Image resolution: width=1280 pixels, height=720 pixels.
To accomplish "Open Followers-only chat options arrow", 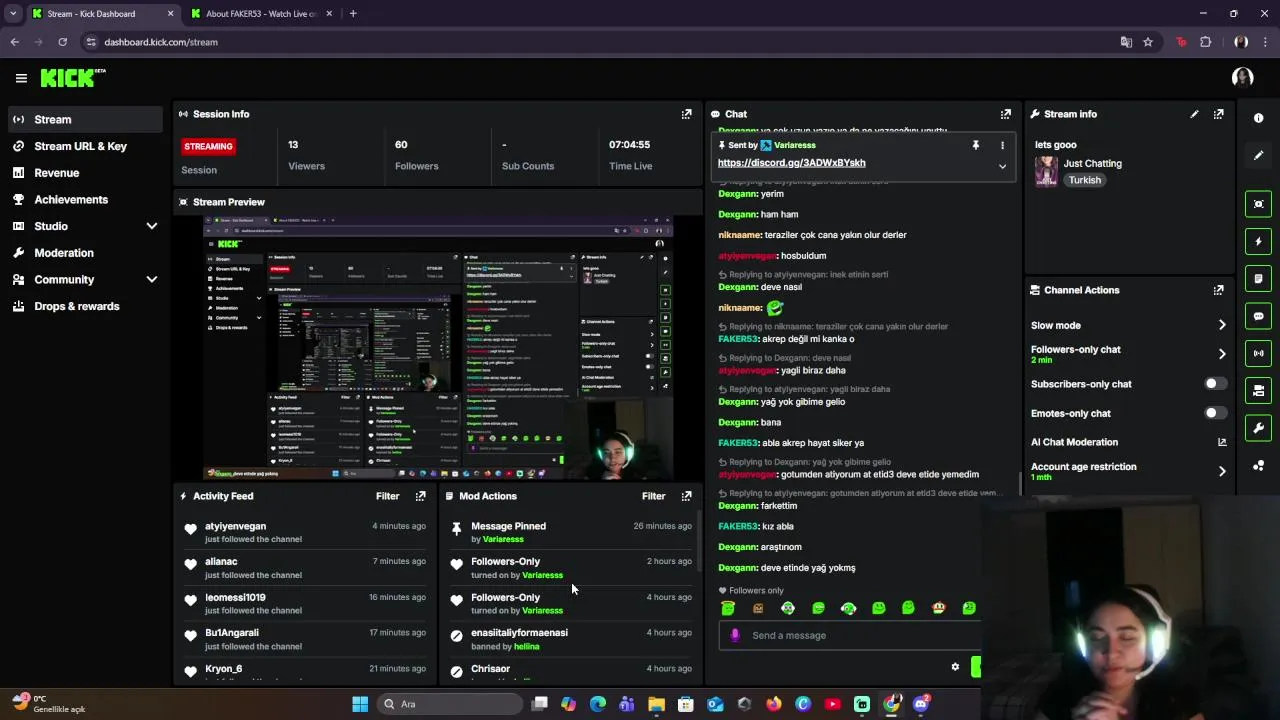I will point(1222,354).
